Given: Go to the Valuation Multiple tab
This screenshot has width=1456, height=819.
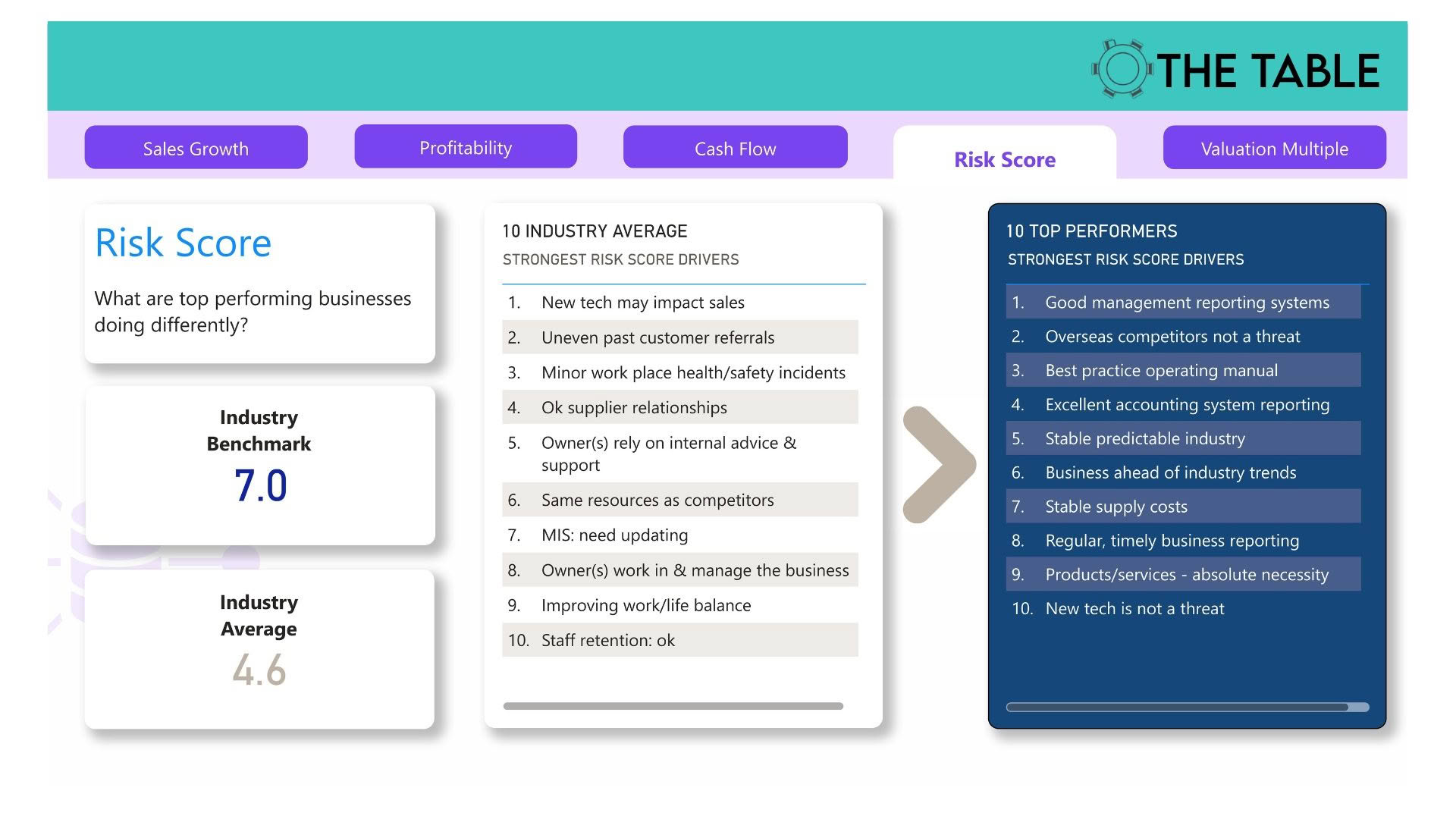Looking at the screenshot, I should [1274, 148].
